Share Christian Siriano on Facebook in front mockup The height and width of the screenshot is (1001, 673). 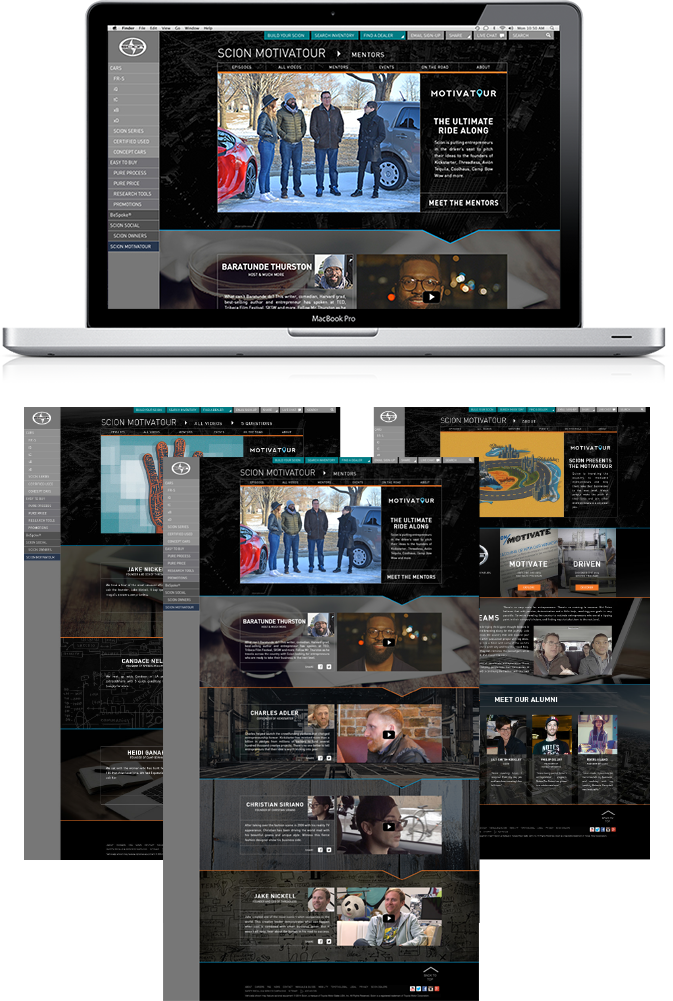click(321, 850)
